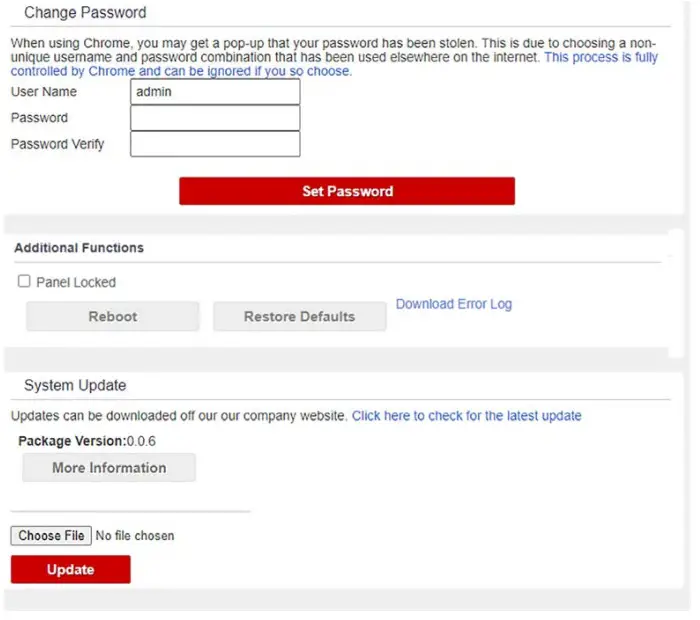This screenshot has height=620, width=700.
Task: Focus the Password text box
Action: 215,118
